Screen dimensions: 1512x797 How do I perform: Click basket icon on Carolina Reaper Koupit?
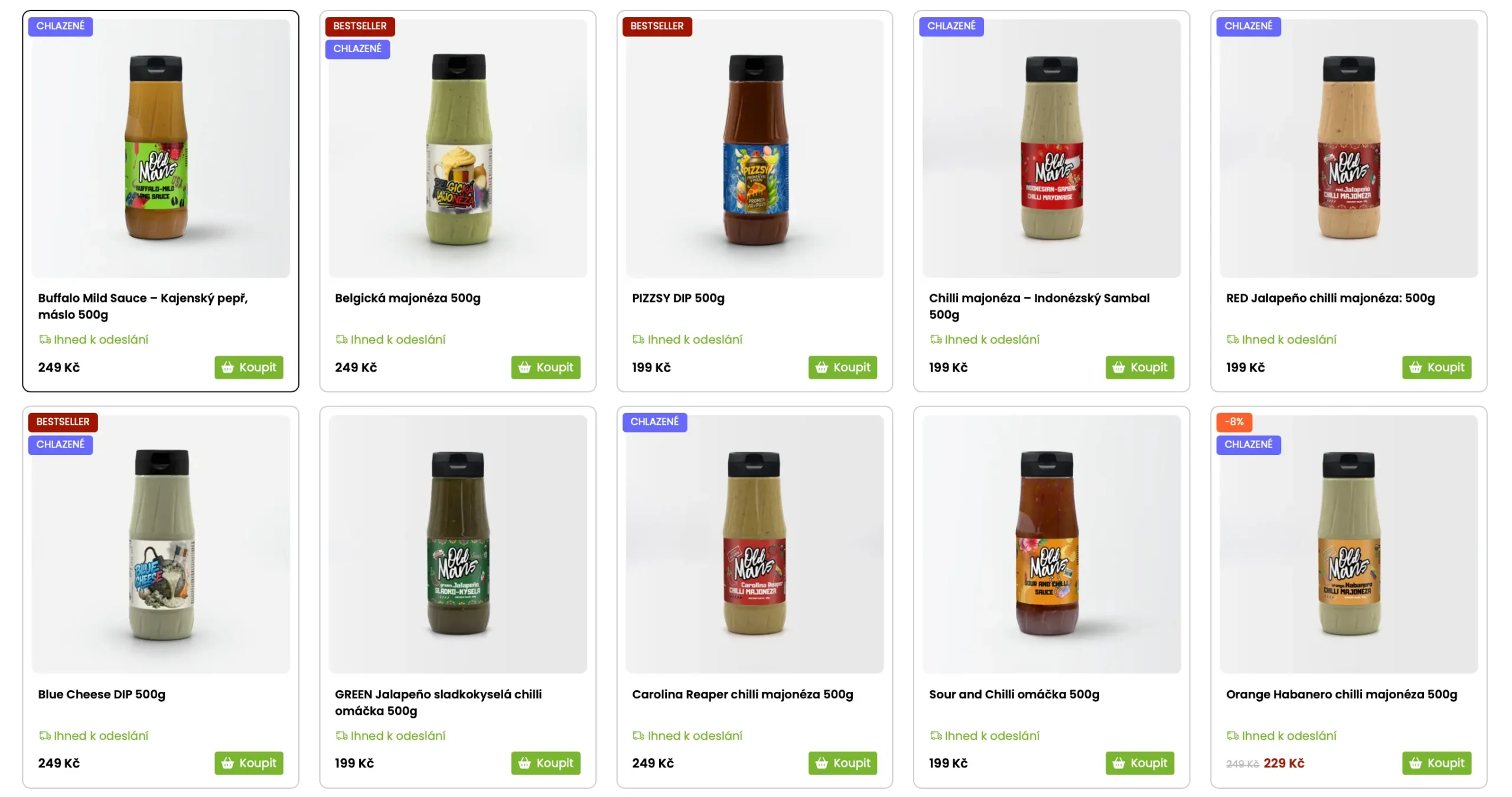pos(822,763)
